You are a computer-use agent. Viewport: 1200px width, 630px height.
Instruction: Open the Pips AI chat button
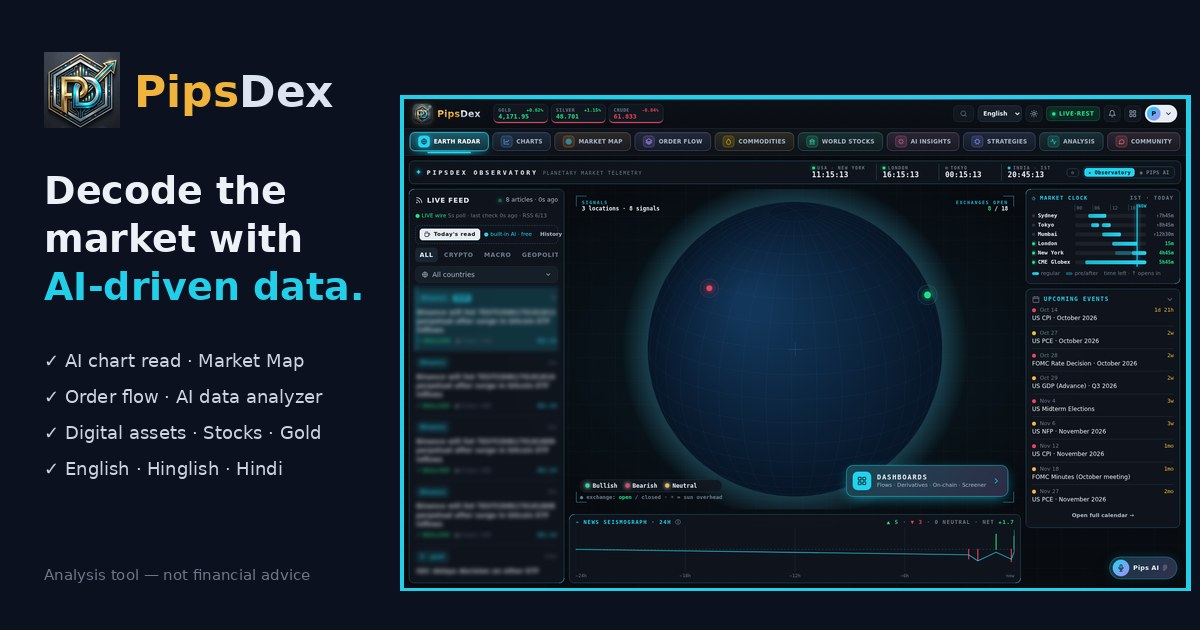pyautogui.click(x=1143, y=567)
